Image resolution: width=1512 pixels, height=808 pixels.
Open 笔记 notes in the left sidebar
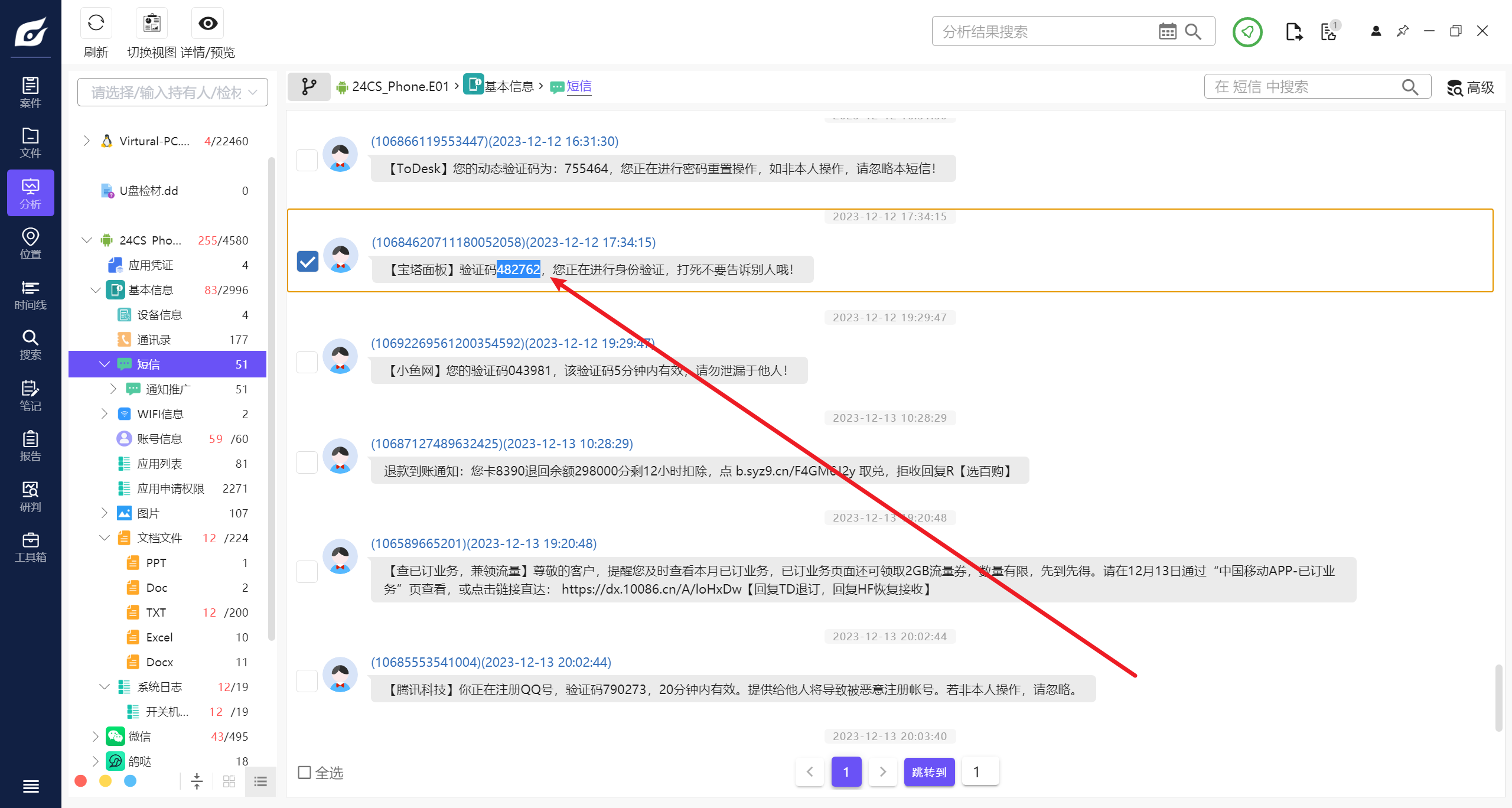click(30, 396)
